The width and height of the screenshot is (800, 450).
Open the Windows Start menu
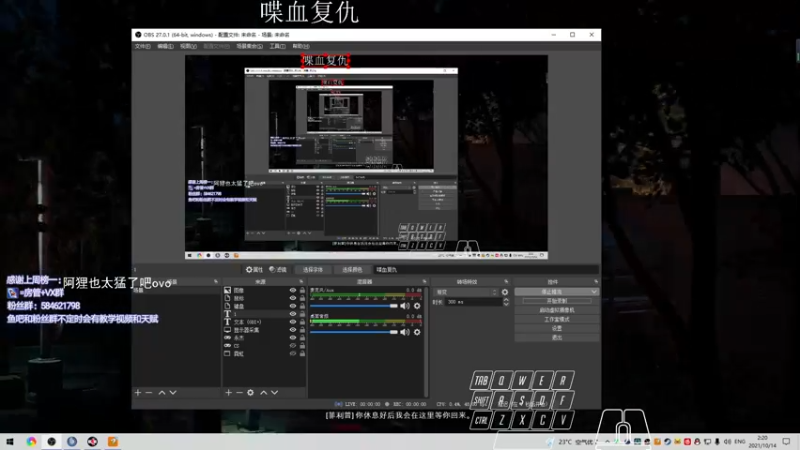coord(10,441)
